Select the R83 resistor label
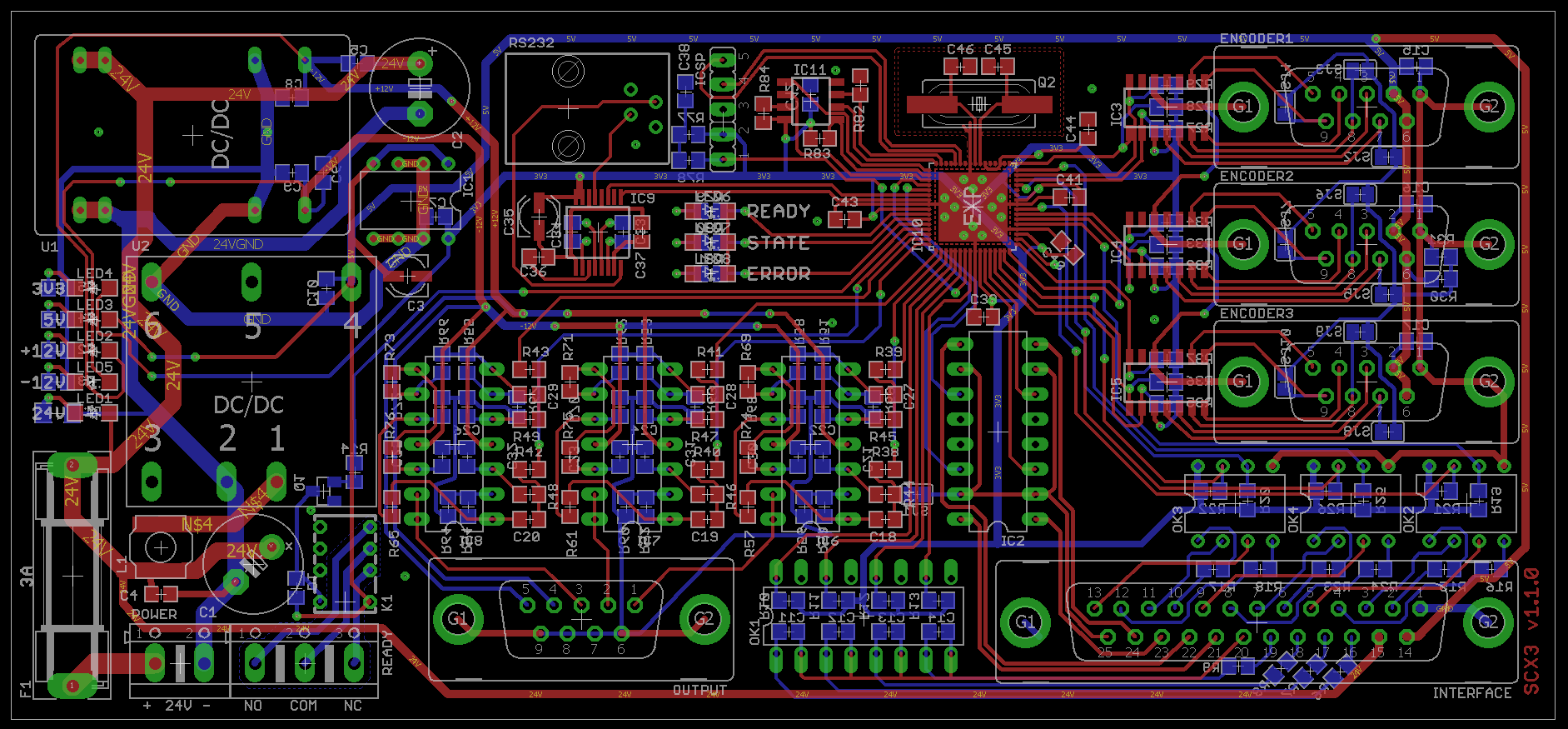The image size is (1568, 729). coord(817,154)
